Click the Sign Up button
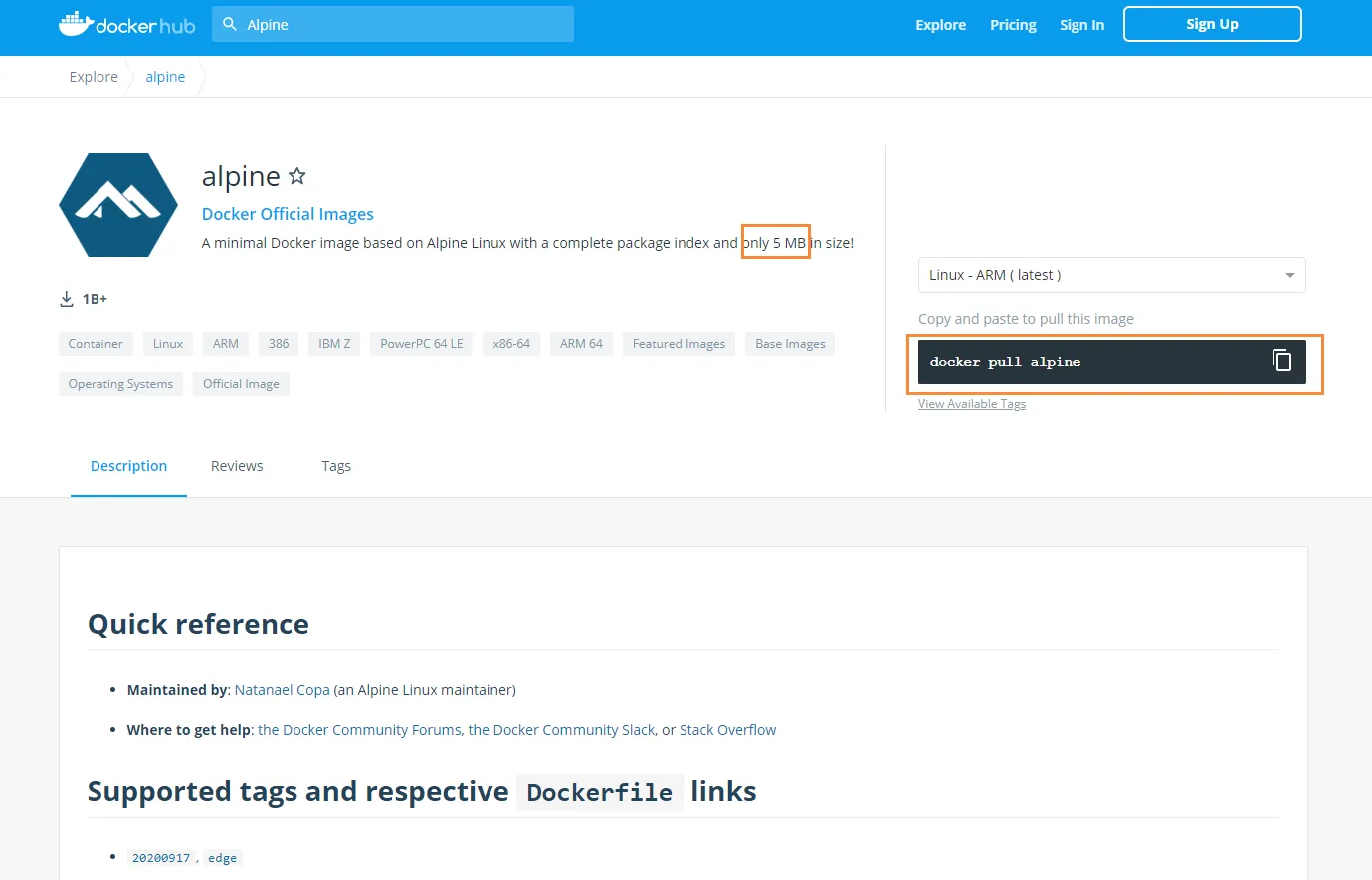 [x=1212, y=24]
